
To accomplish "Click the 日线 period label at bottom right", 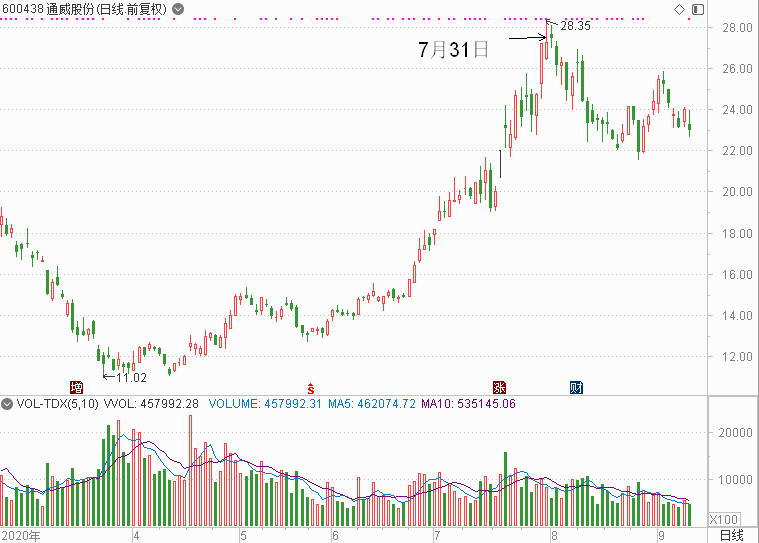I will [x=731, y=535].
